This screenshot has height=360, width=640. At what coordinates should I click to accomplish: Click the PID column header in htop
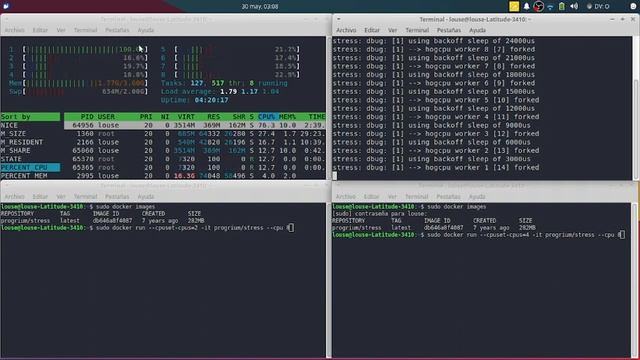click(x=87, y=117)
